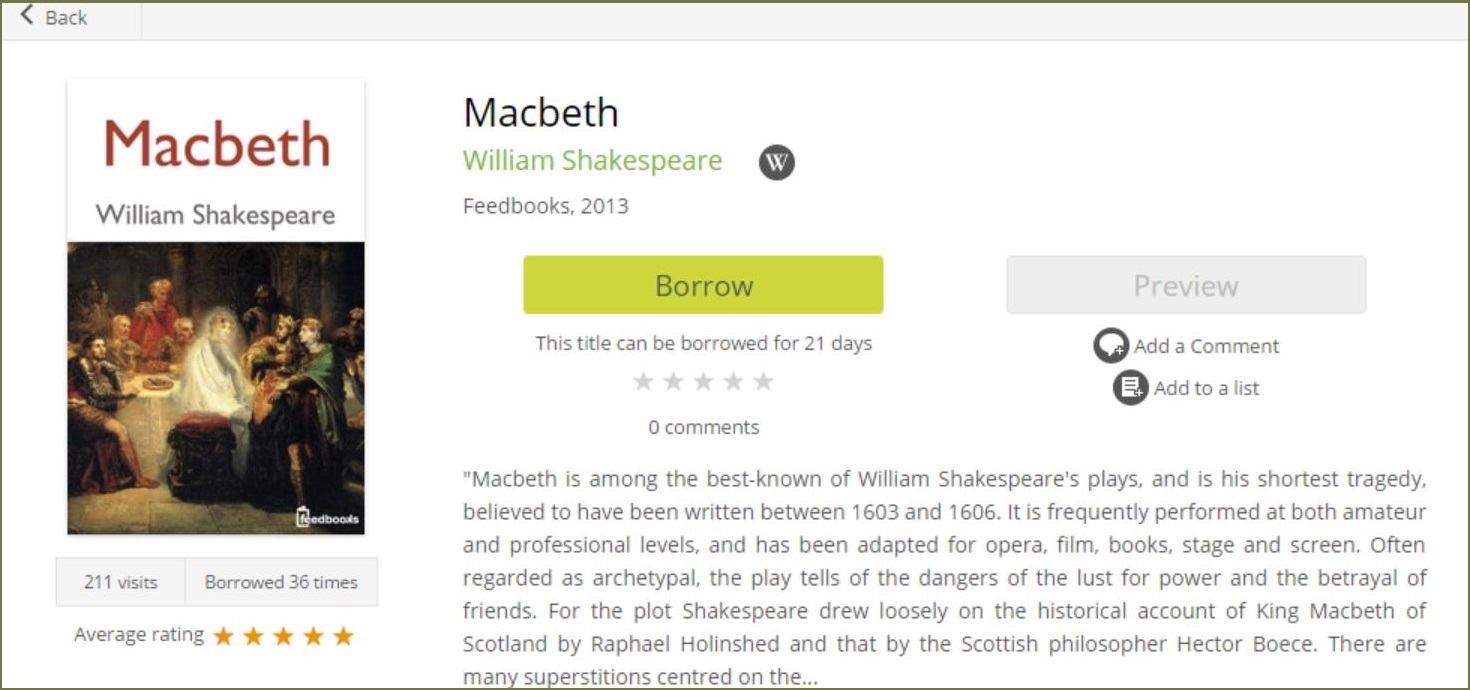Screen dimensions: 1470x690
Task: Rate the book with the third grey star
Action: [x=704, y=381]
